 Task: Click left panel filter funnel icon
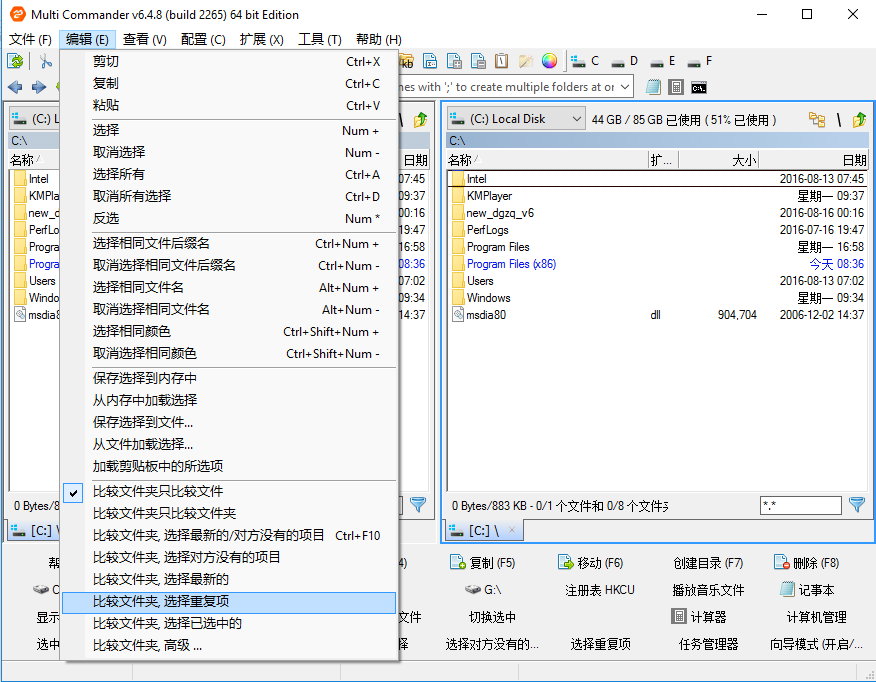[418, 505]
